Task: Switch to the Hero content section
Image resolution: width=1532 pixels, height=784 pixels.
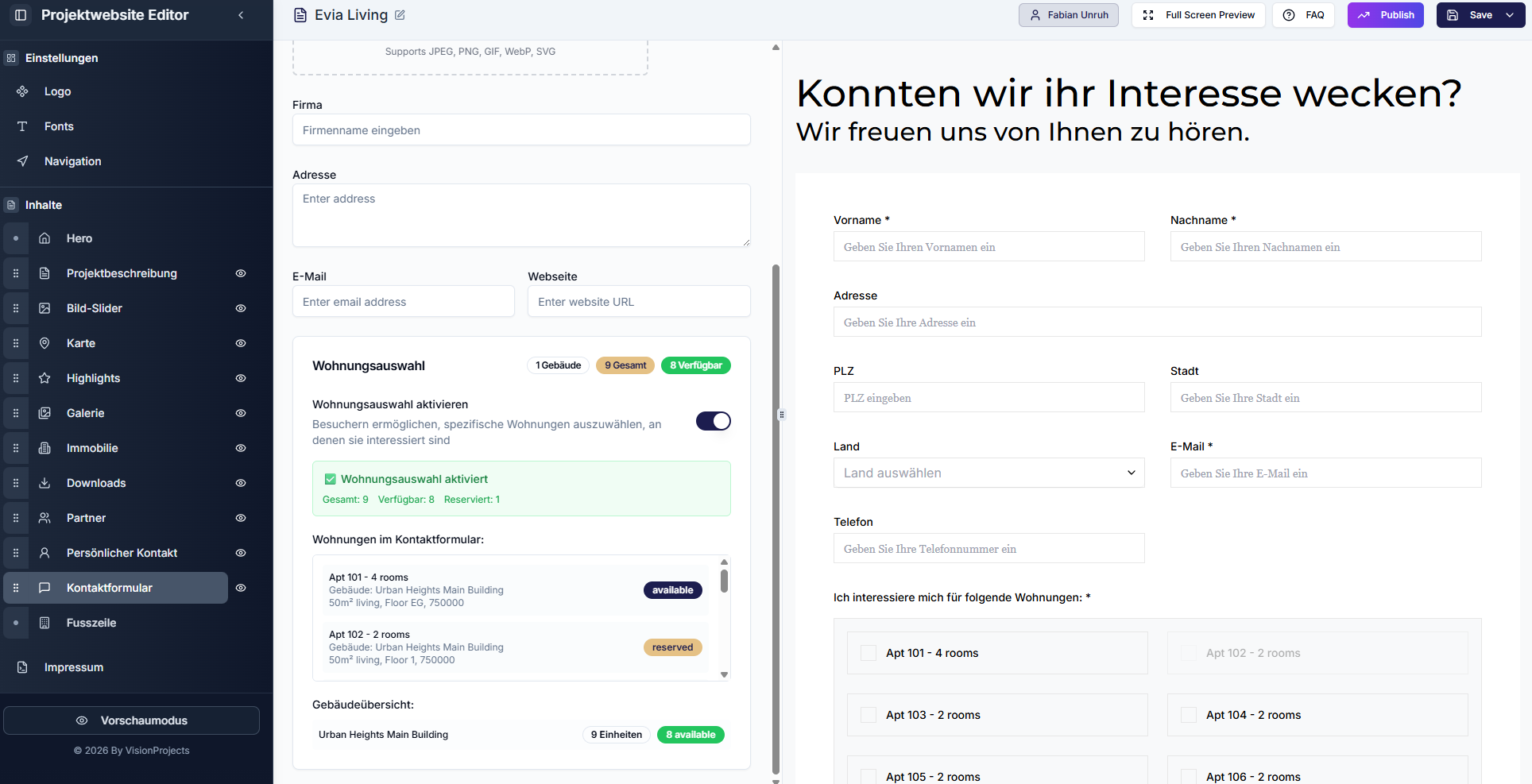Action: click(x=79, y=238)
